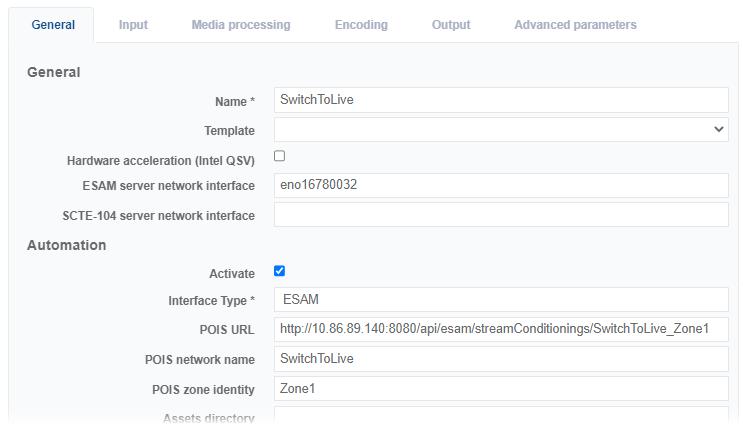The height and width of the screenshot is (424, 743).
Task: Click the POIS zone identity field
Action: 500,388
